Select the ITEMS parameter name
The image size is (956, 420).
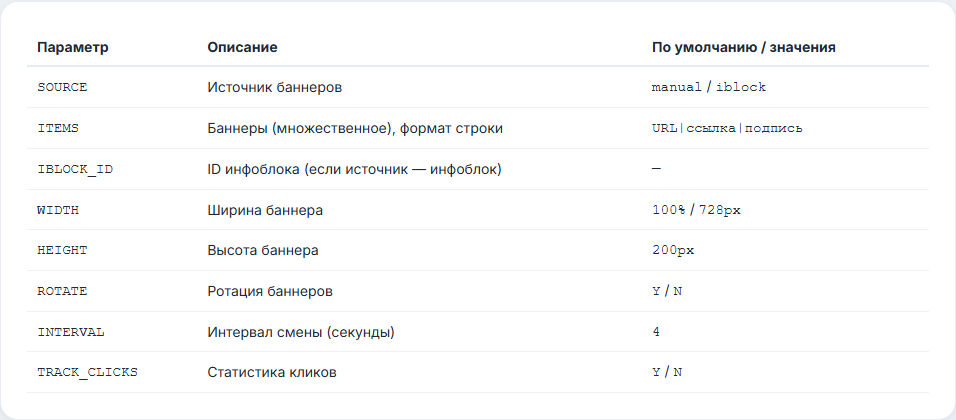coord(58,128)
